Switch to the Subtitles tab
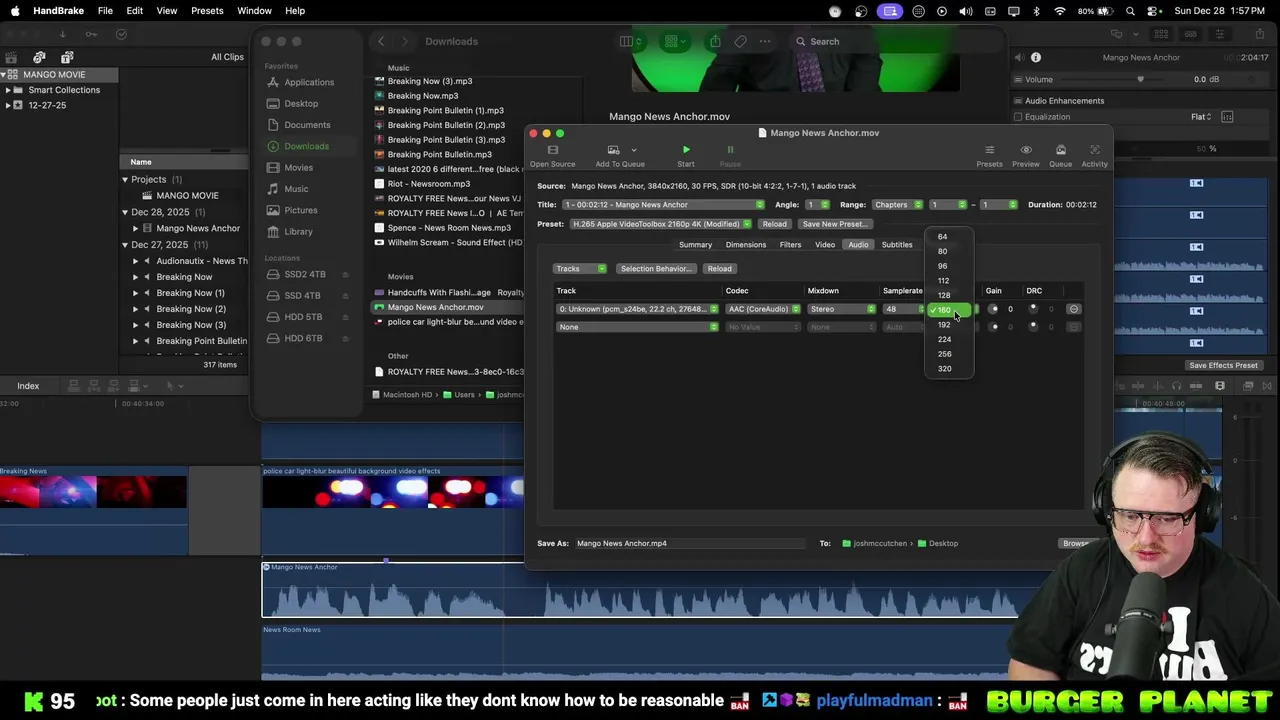The height and width of the screenshot is (720, 1280). [x=897, y=245]
